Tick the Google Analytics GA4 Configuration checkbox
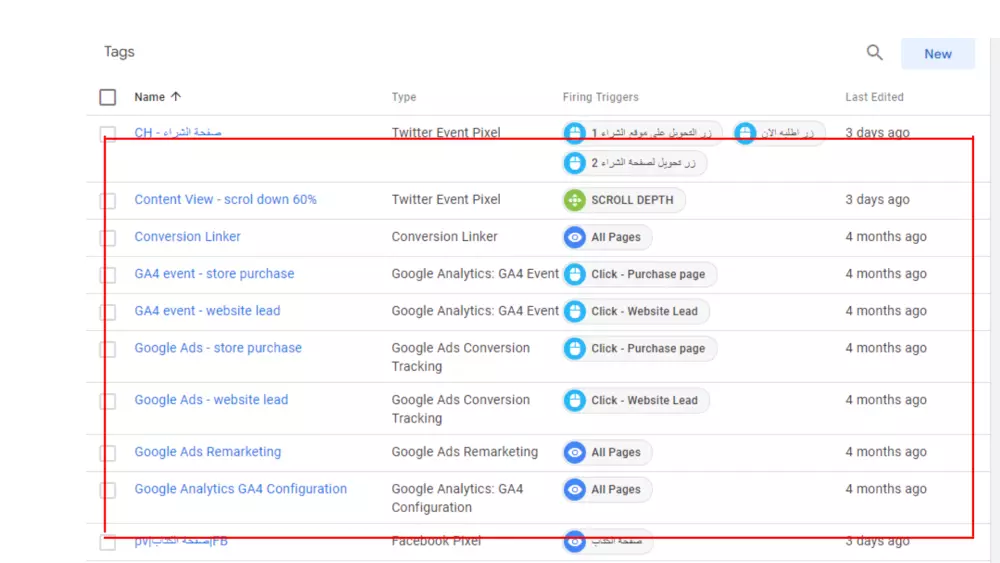 (108, 490)
